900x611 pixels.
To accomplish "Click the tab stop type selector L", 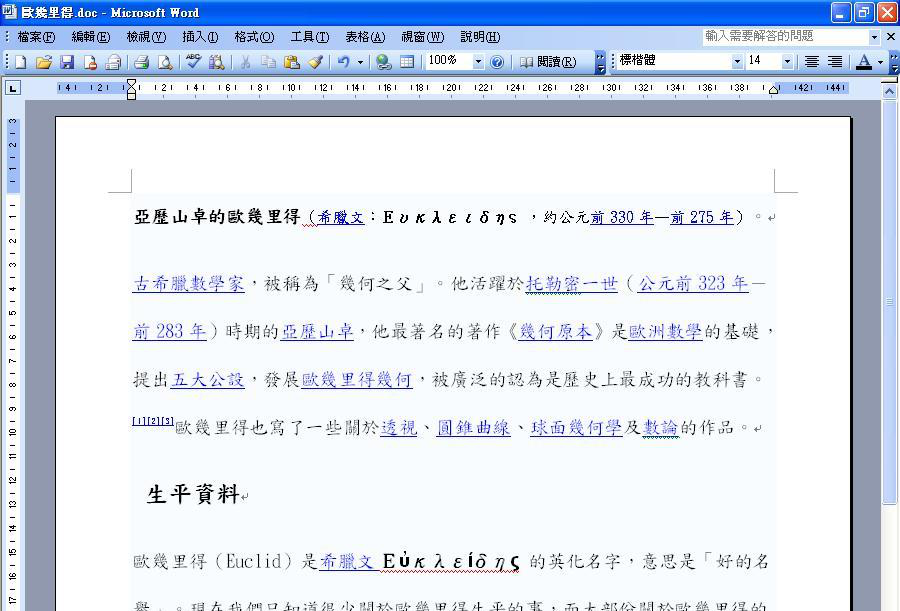I will (12, 87).
